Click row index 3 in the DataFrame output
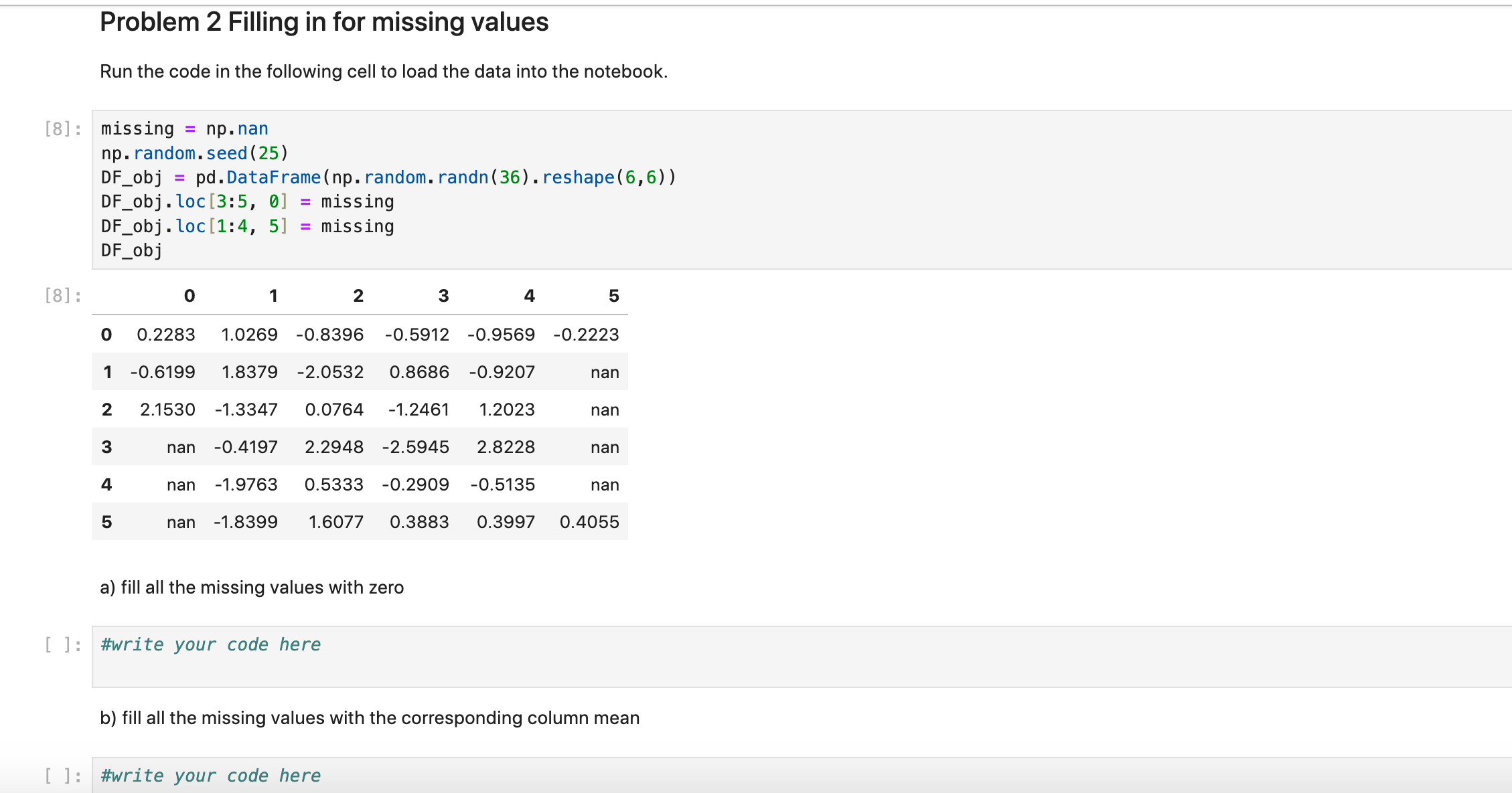This screenshot has width=1512, height=793. pos(106,447)
